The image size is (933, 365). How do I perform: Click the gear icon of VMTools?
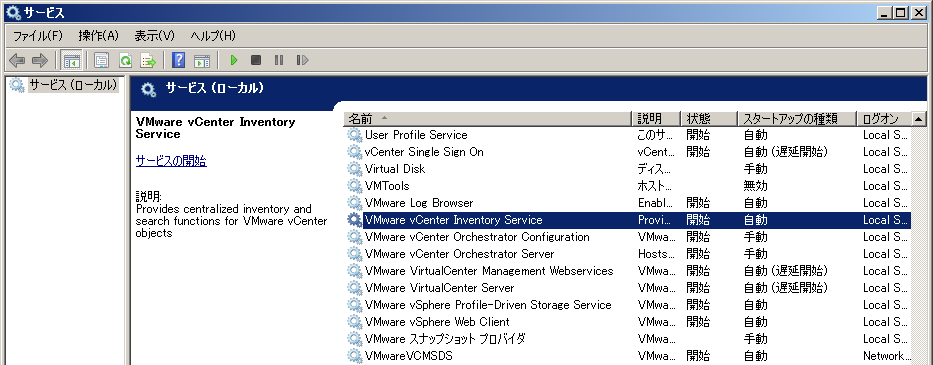(x=355, y=186)
